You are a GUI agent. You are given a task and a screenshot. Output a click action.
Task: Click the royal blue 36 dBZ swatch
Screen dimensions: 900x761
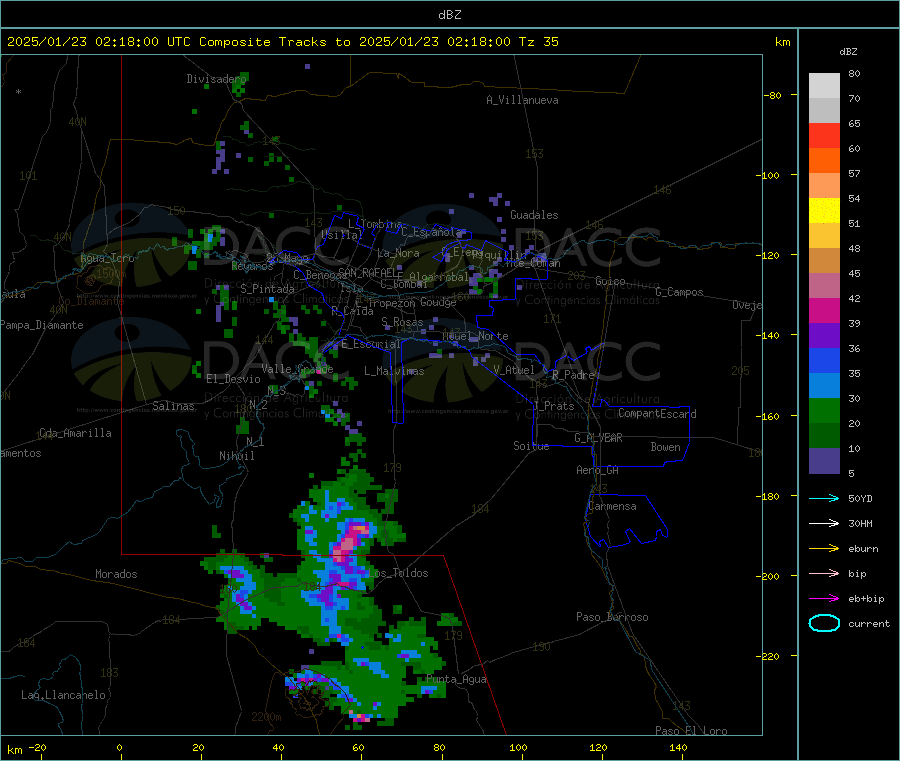(x=824, y=360)
